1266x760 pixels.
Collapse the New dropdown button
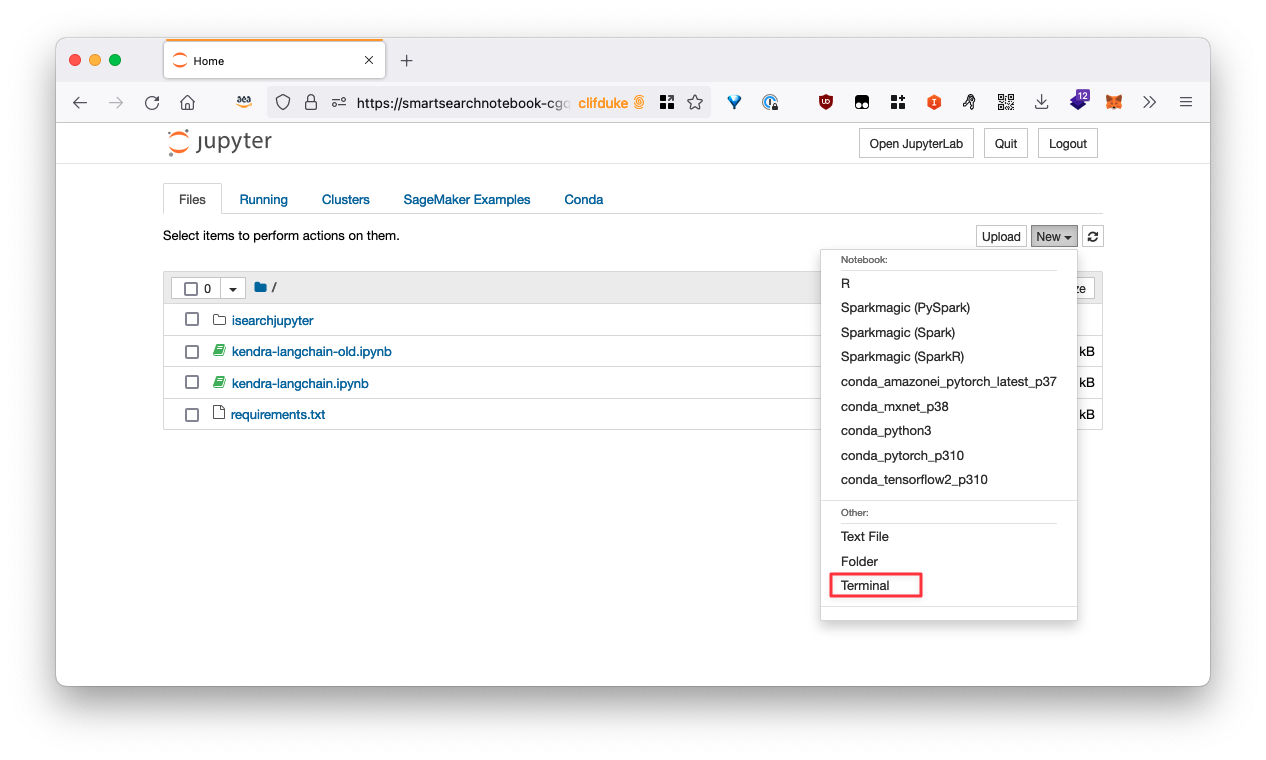coord(1054,237)
